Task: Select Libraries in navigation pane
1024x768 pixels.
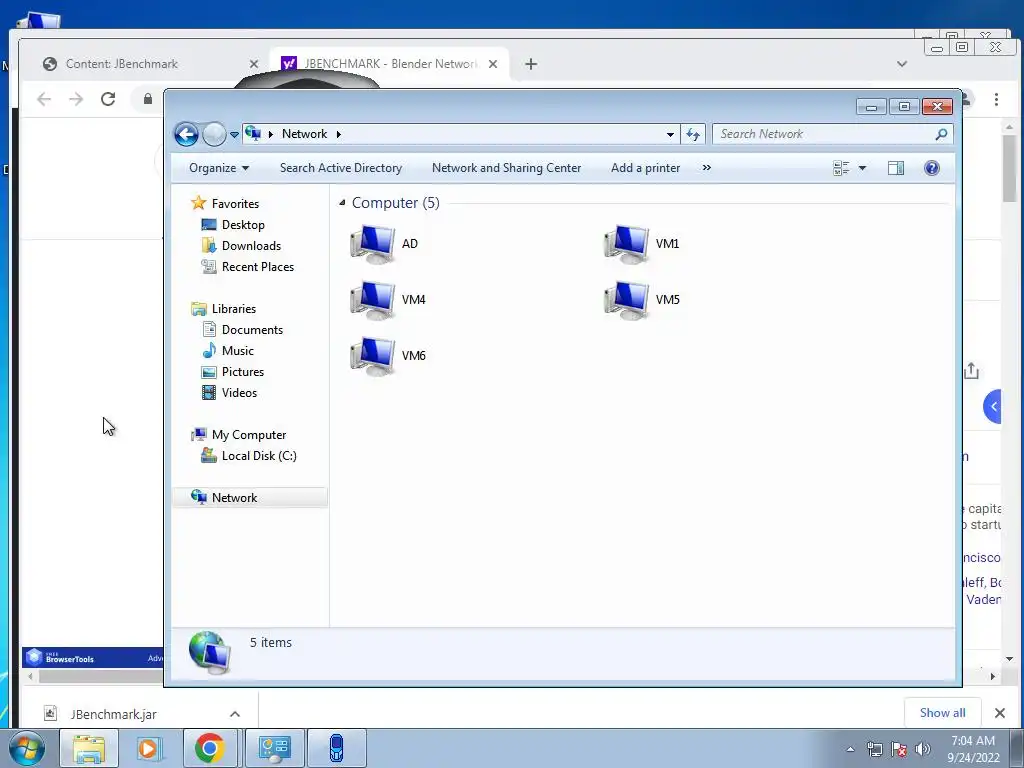Action: pos(233,309)
